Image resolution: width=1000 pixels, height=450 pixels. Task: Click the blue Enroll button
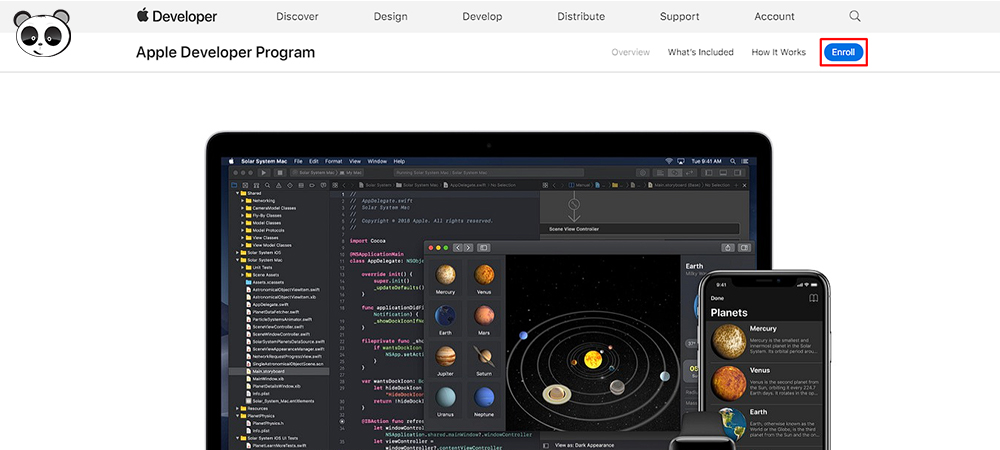[x=843, y=52]
